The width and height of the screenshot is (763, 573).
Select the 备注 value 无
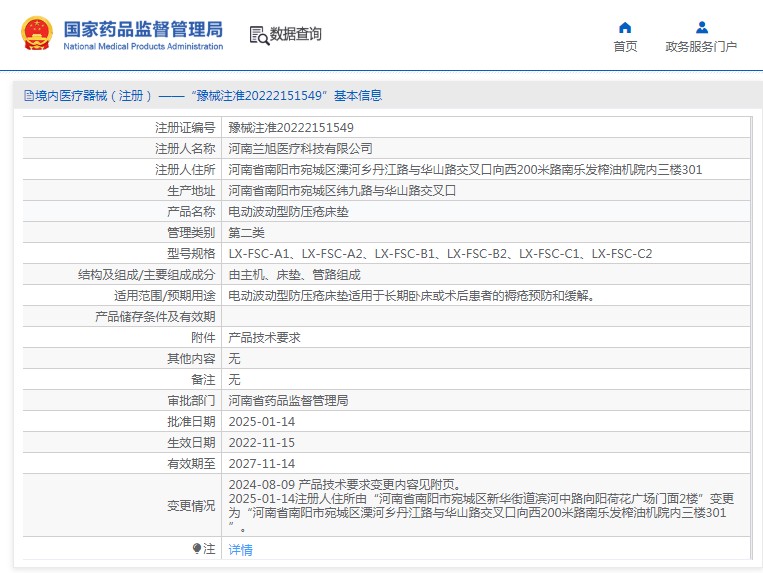click(x=234, y=379)
